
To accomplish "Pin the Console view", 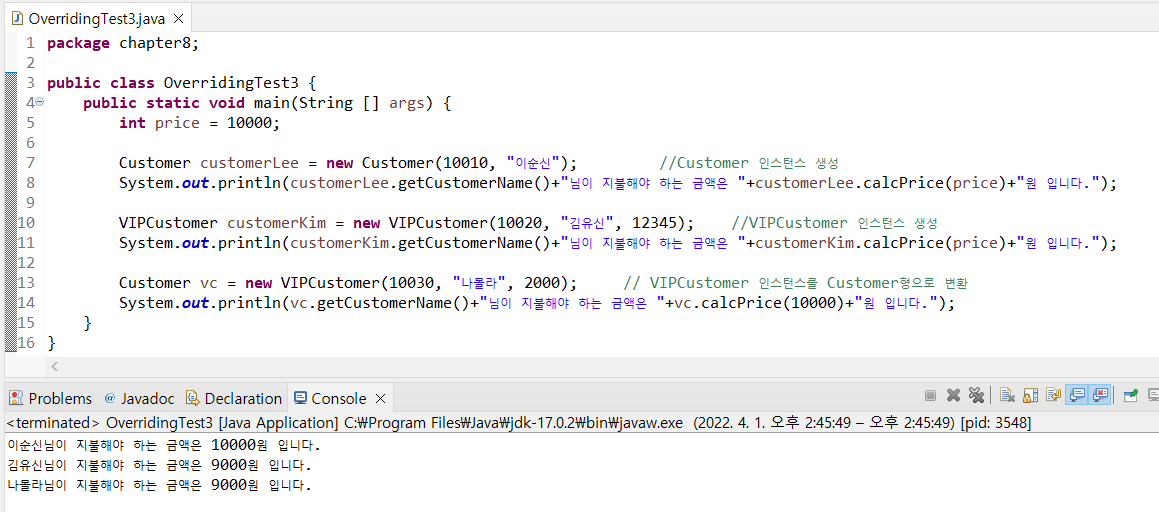I will (1130, 396).
